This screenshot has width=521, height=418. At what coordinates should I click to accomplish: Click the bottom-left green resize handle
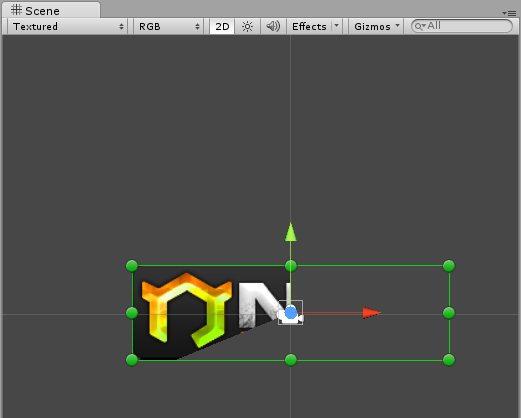(x=132, y=360)
